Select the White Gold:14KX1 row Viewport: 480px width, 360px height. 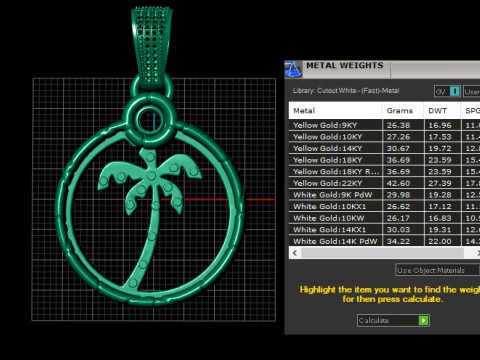384,230
